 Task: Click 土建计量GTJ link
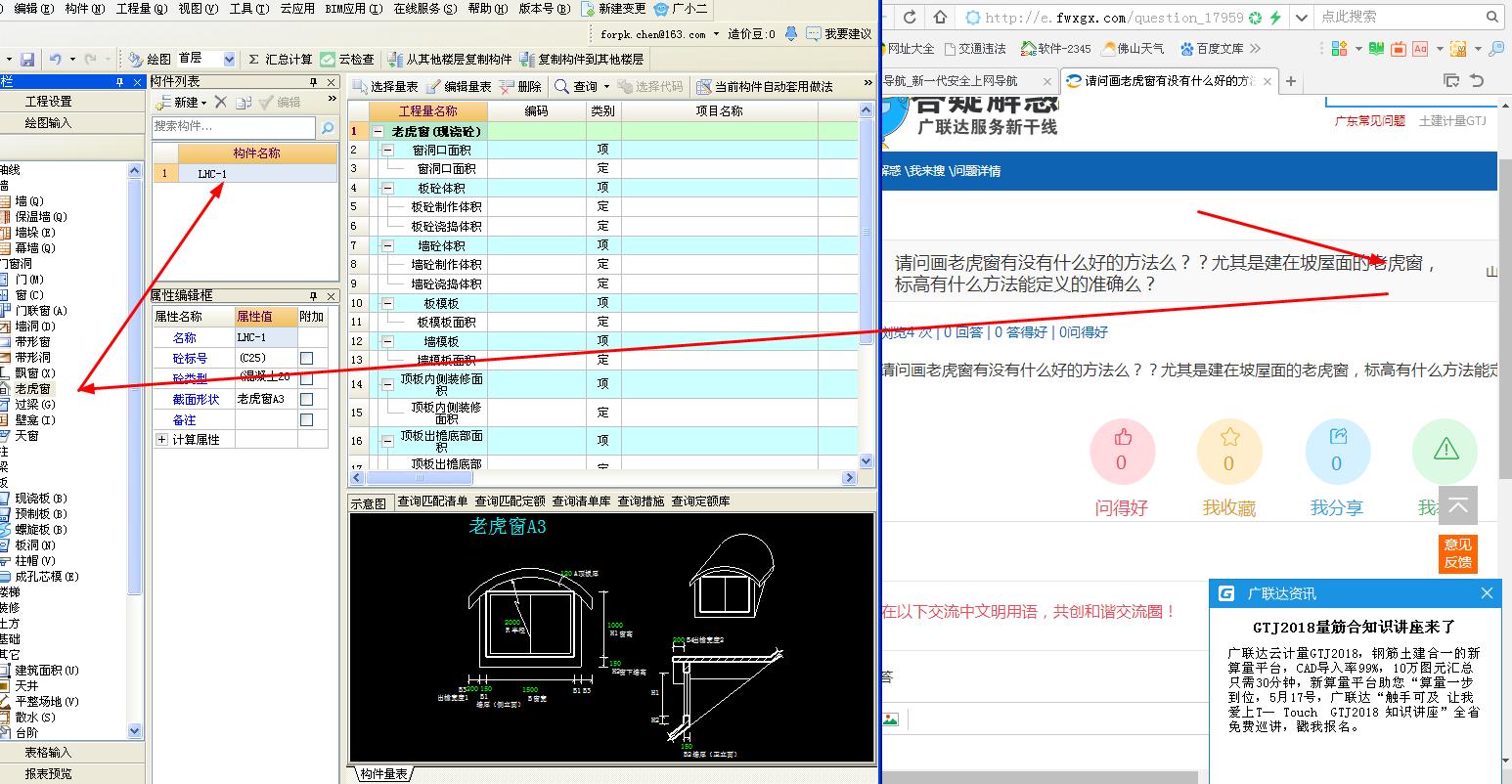point(1452,121)
